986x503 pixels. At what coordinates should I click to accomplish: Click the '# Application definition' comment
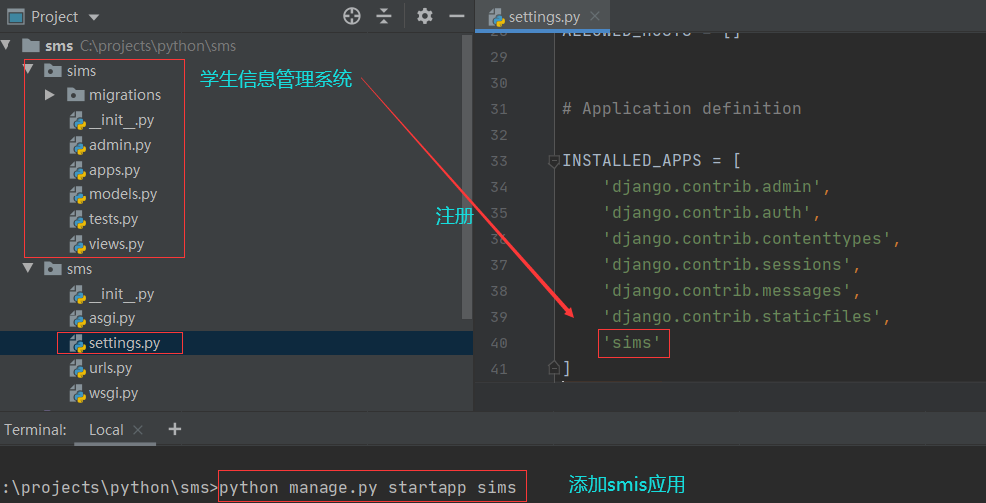682,109
